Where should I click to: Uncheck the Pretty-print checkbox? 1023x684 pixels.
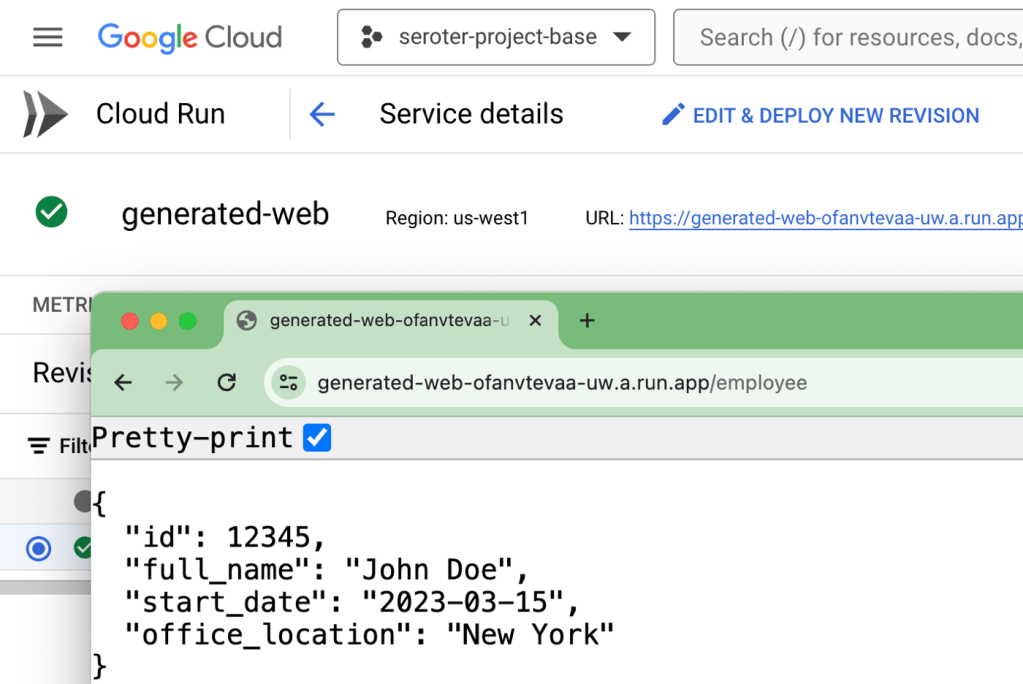[x=317, y=438]
